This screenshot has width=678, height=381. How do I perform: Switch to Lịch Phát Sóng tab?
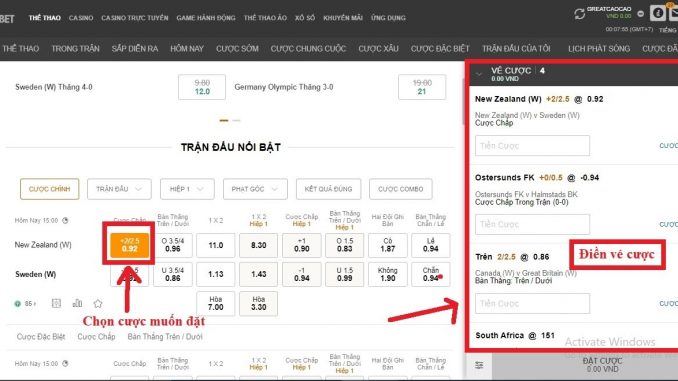click(x=599, y=48)
